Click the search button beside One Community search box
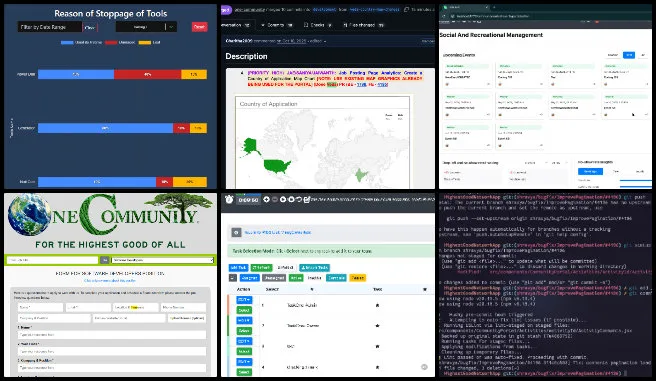The width and height of the screenshot is (656, 381). click(x=105, y=260)
